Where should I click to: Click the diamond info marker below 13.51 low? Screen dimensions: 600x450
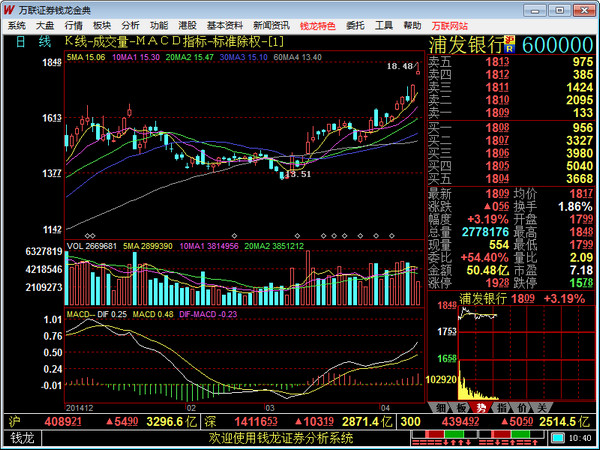tap(297, 236)
